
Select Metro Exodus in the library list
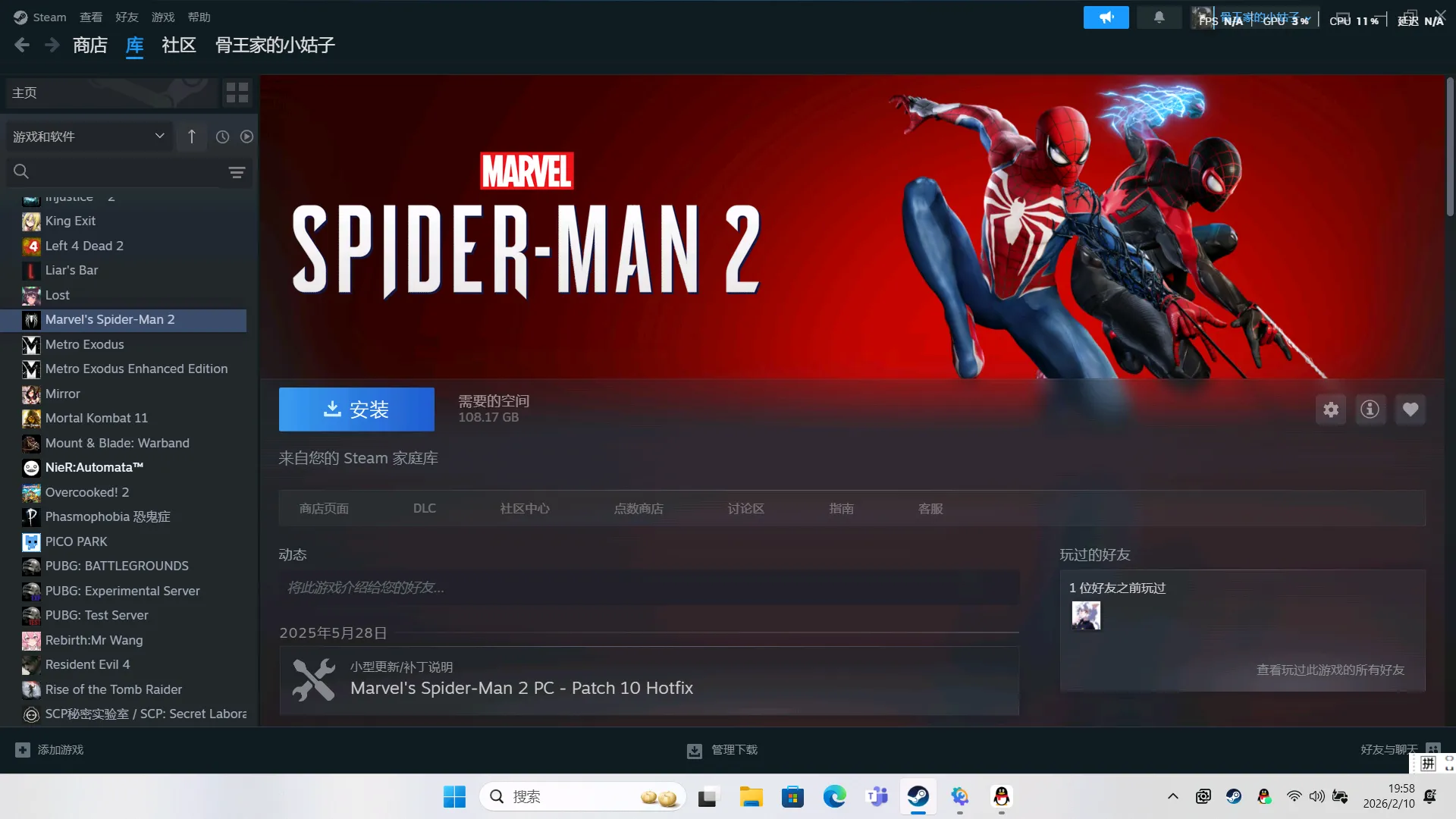[84, 344]
